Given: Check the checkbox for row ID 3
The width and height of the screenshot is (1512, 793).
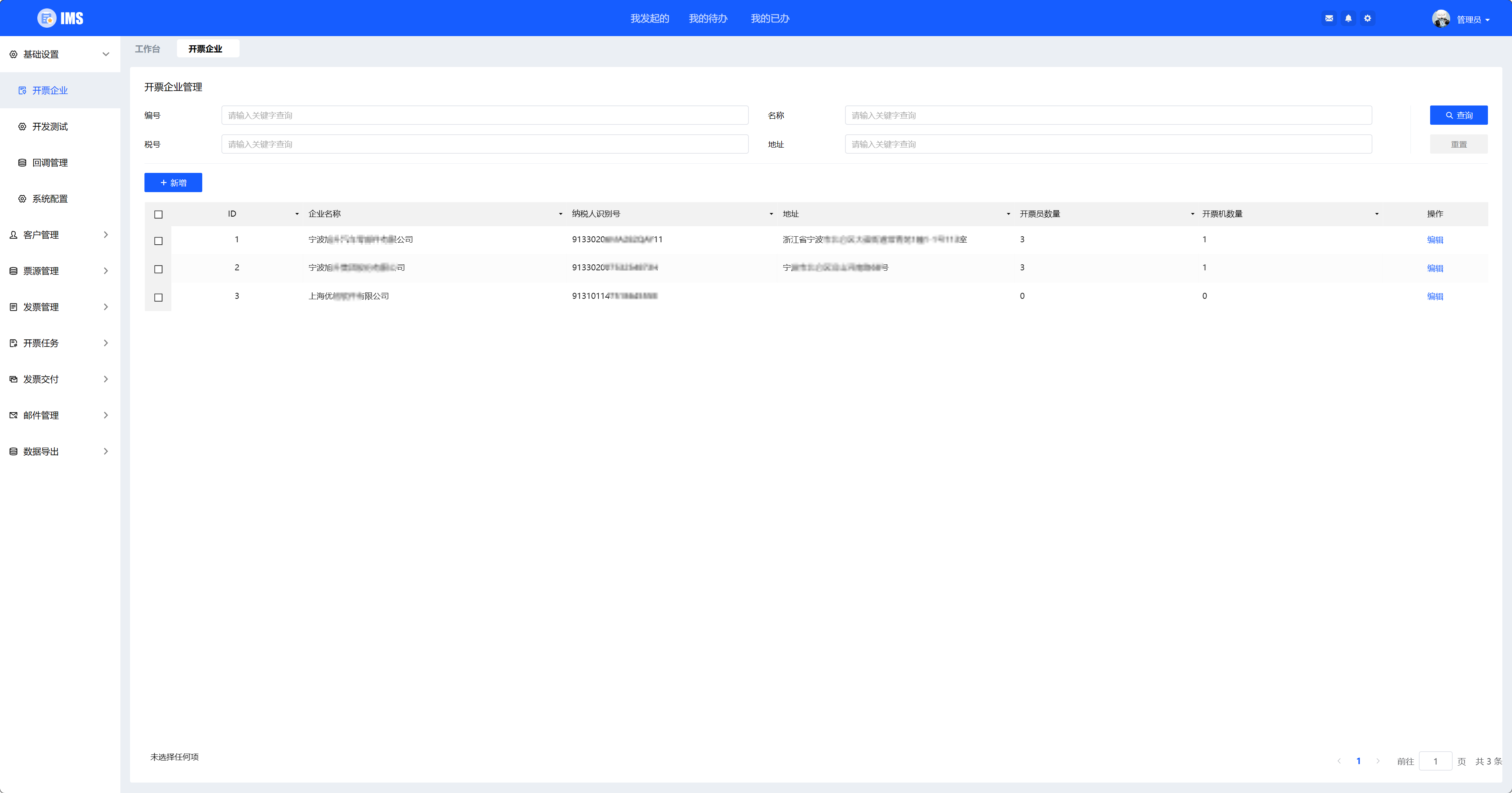Looking at the screenshot, I should [159, 297].
